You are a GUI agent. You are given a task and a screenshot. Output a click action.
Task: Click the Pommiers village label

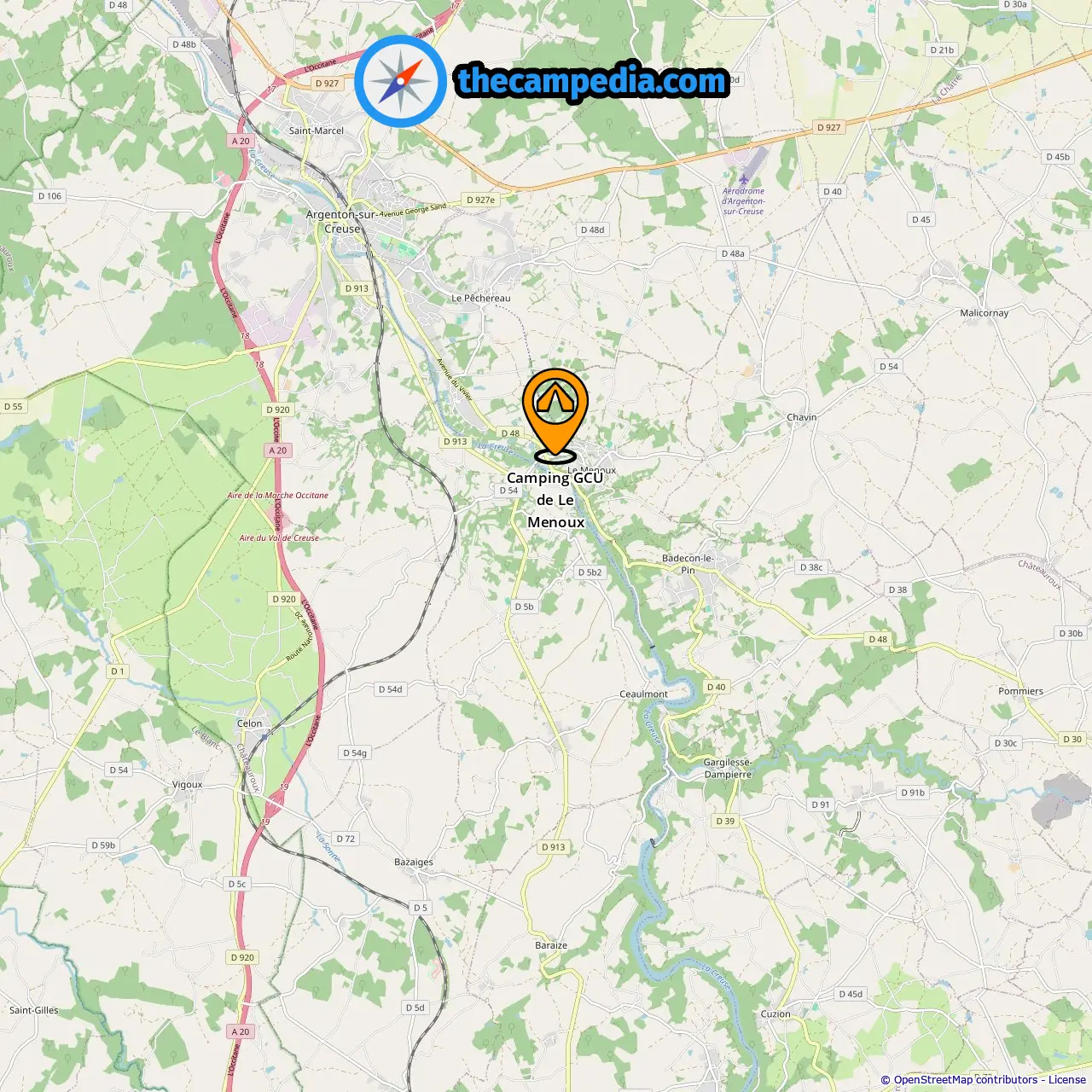(x=1021, y=691)
